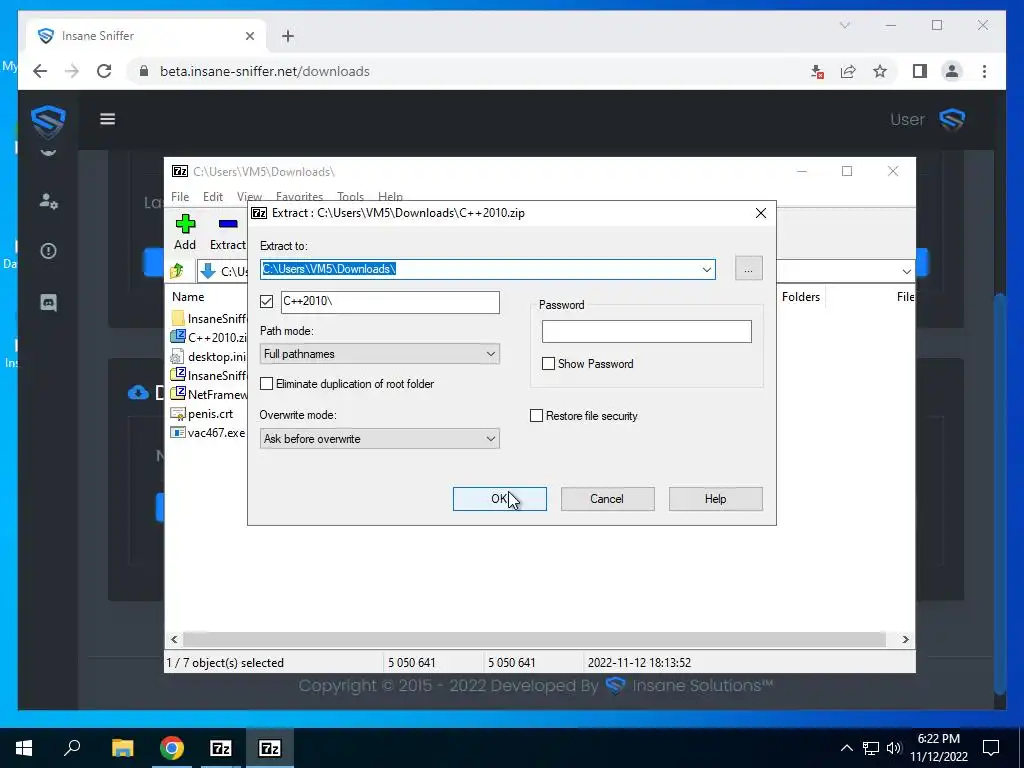Open Chrome three-dot menu
Screen dimensions: 1024x768
point(984,71)
